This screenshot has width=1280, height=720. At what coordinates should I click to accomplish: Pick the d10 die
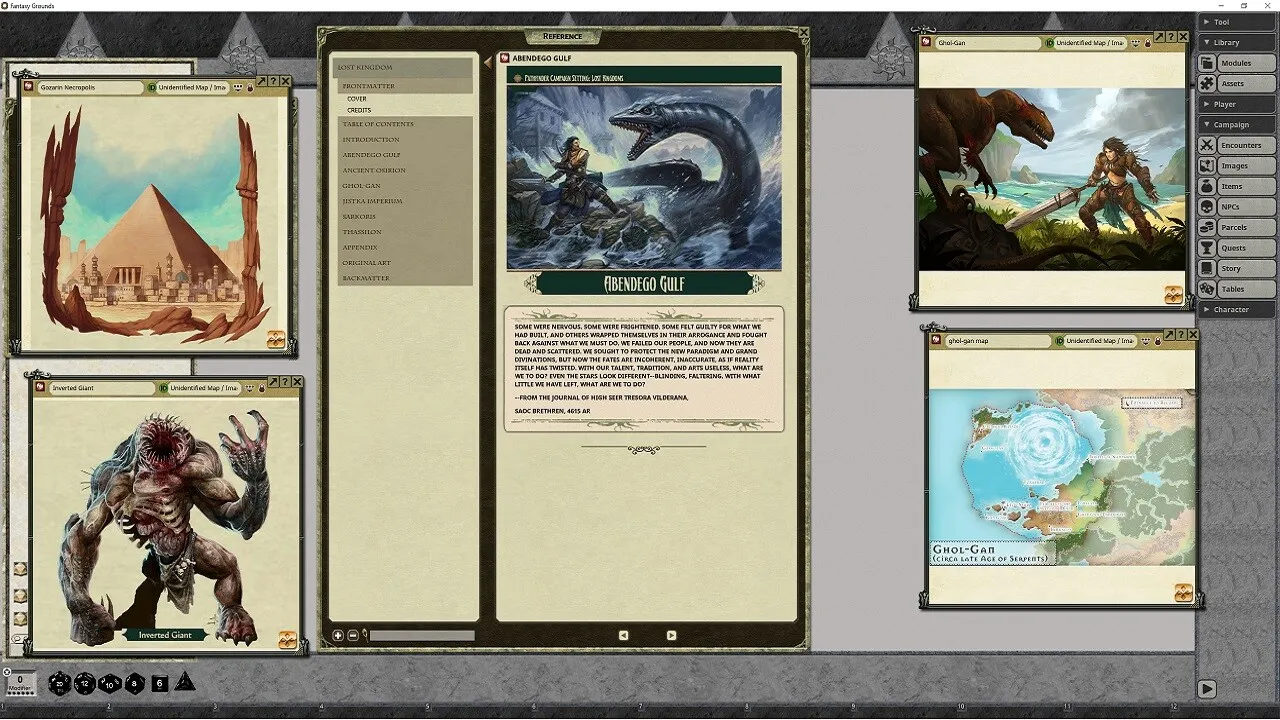point(110,683)
